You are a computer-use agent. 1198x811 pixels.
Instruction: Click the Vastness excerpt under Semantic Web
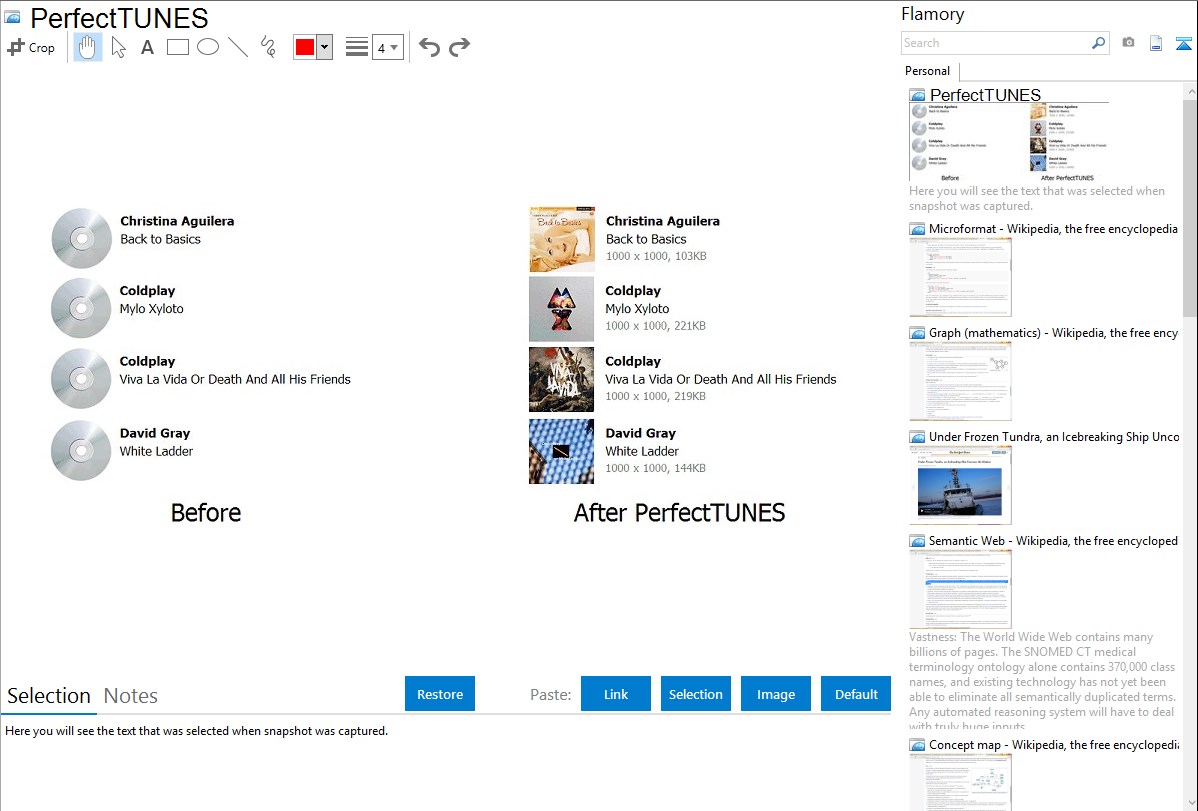[1043, 681]
